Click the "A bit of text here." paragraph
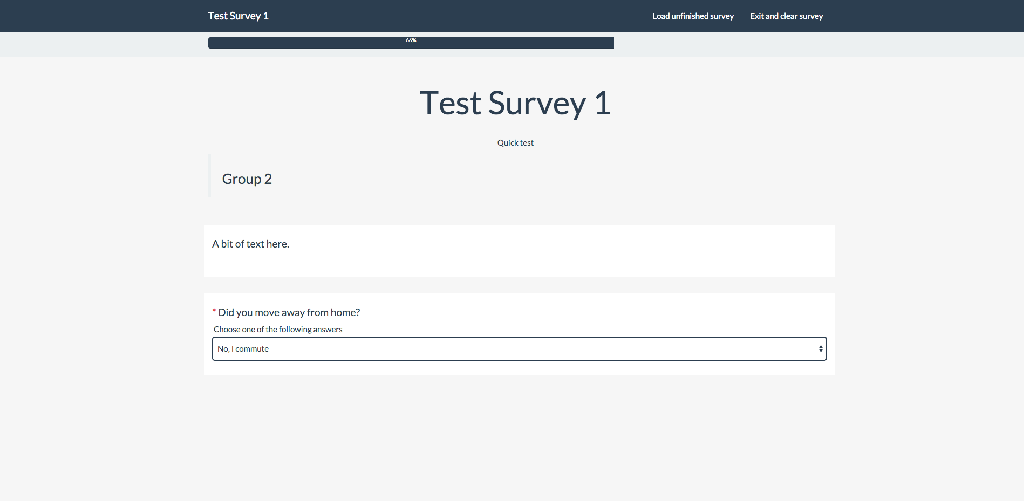The width and height of the screenshot is (1024, 501). (251, 244)
